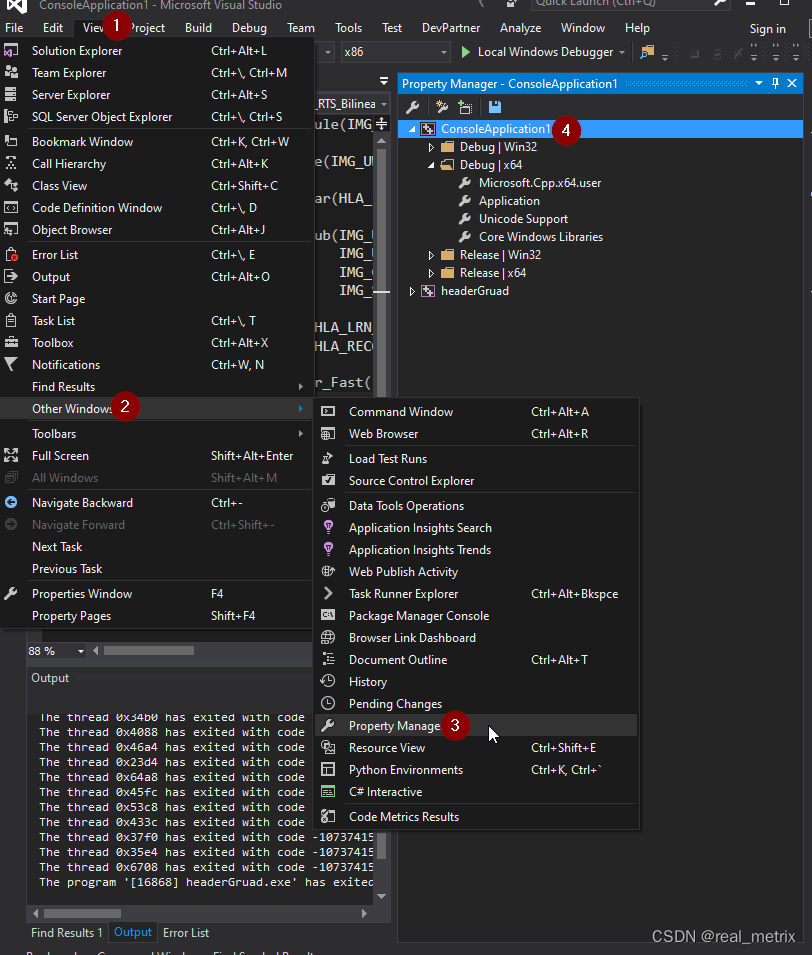The image size is (812, 955).
Task: Expand the Release | x64 folder
Action: tap(431, 273)
